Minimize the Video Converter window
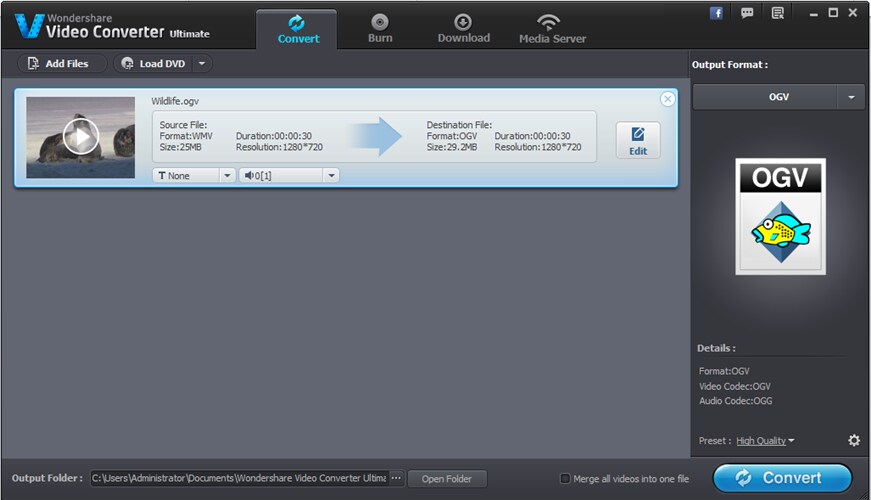Viewport: 871px width, 500px height. pos(813,13)
